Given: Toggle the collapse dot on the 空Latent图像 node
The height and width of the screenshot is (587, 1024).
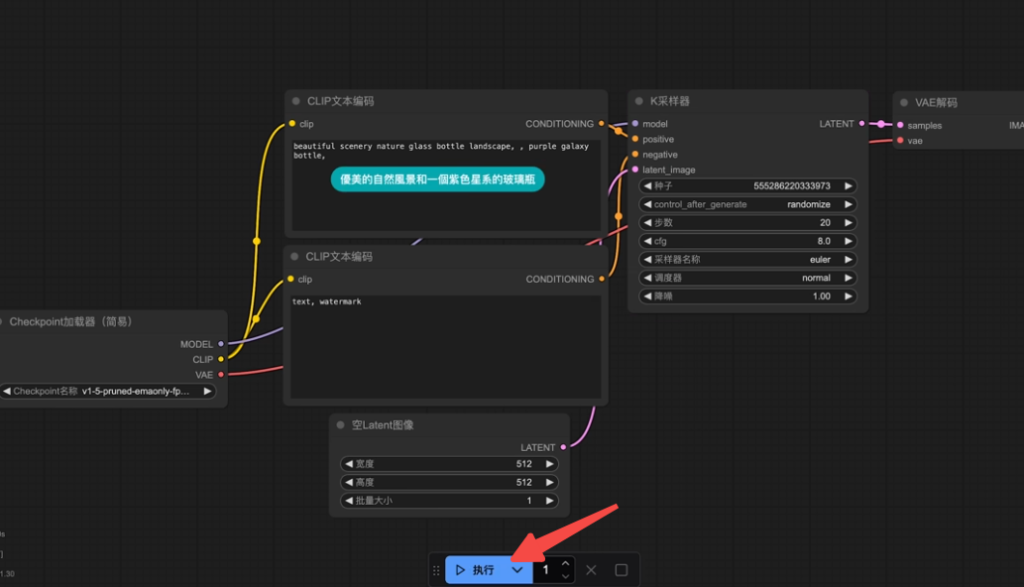Looking at the screenshot, I should coord(341,425).
